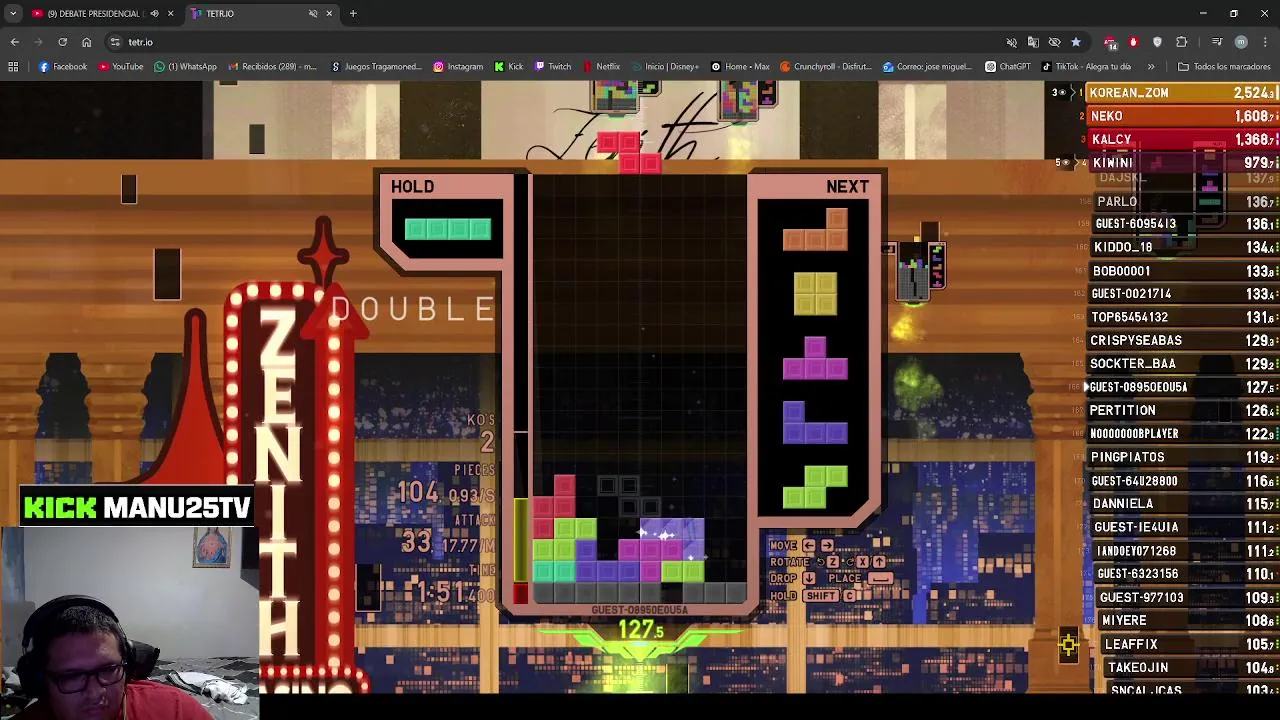1280x720 pixels.
Task: Open the shield extension icon
Action: pos(1157,42)
